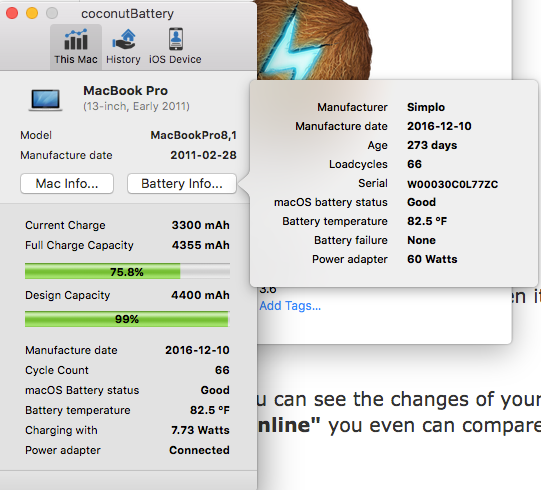Click the Mac Info... button
Image resolution: width=541 pixels, height=490 pixels.
[67, 184]
